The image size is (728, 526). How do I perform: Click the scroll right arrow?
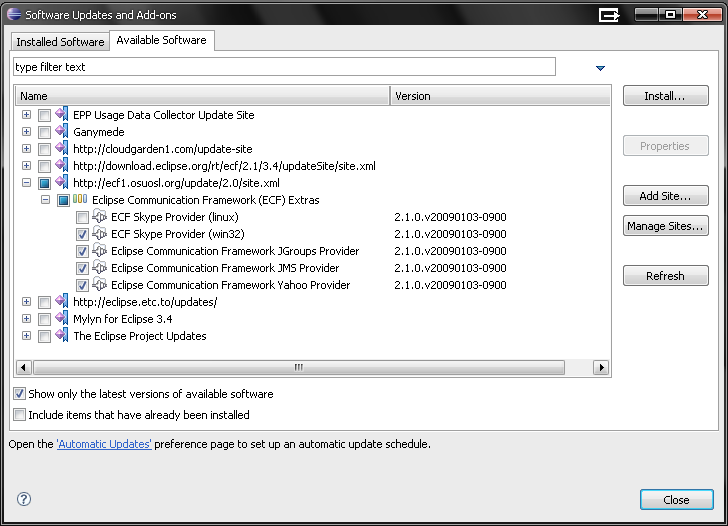pos(601,367)
